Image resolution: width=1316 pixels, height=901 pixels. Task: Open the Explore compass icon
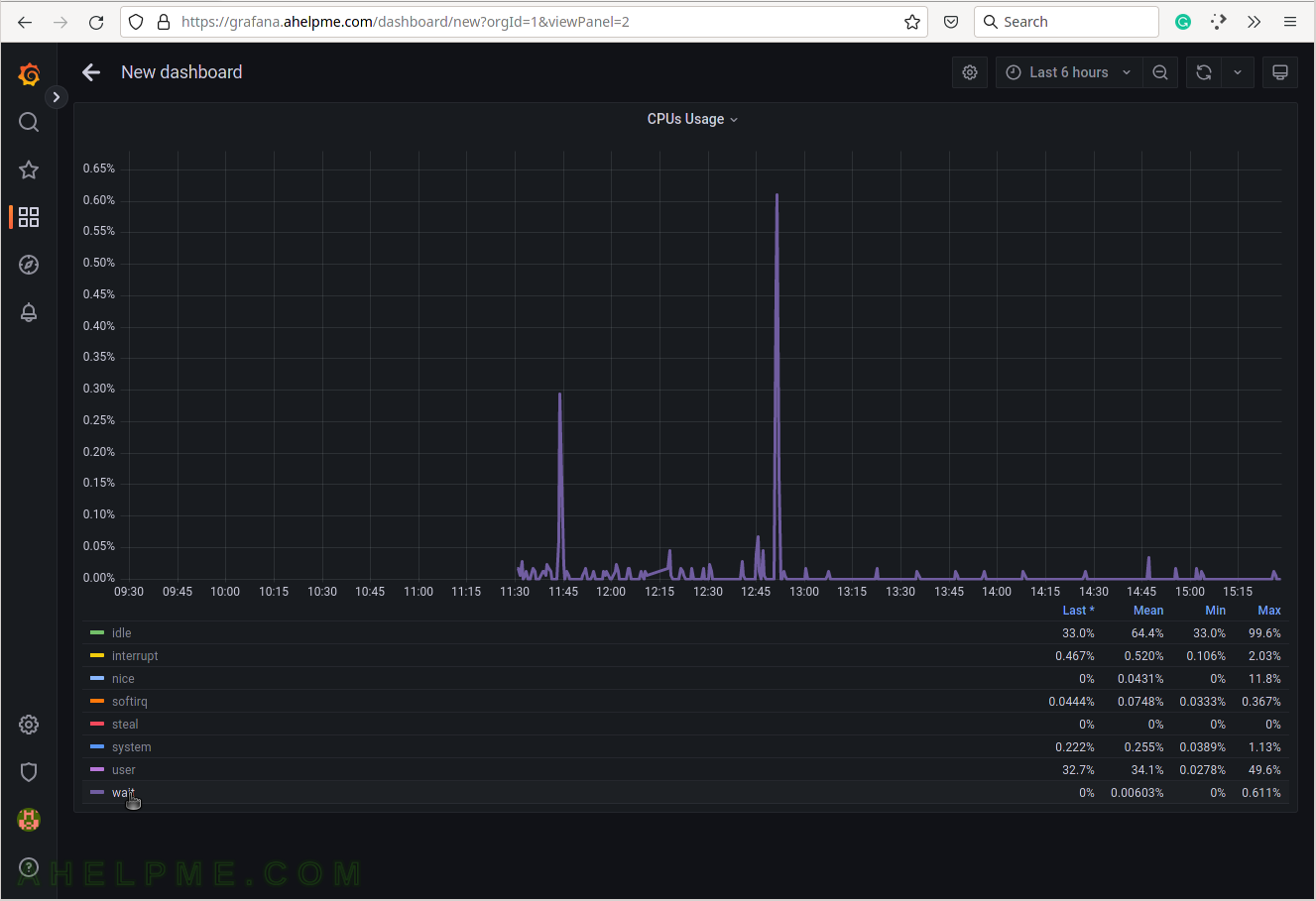(x=29, y=265)
